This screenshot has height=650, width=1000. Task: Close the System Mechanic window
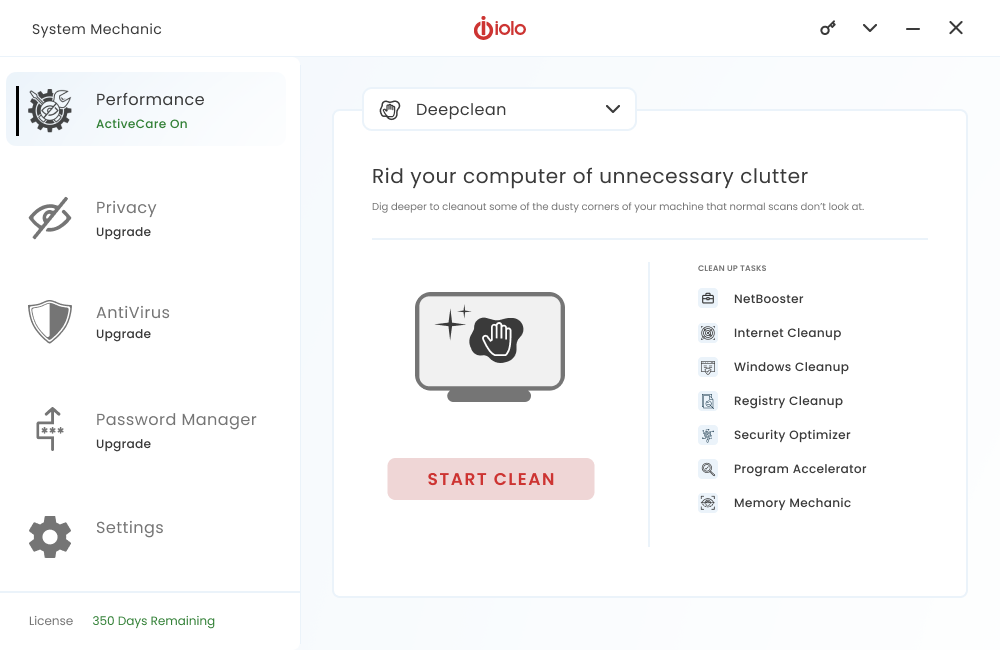[955, 28]
